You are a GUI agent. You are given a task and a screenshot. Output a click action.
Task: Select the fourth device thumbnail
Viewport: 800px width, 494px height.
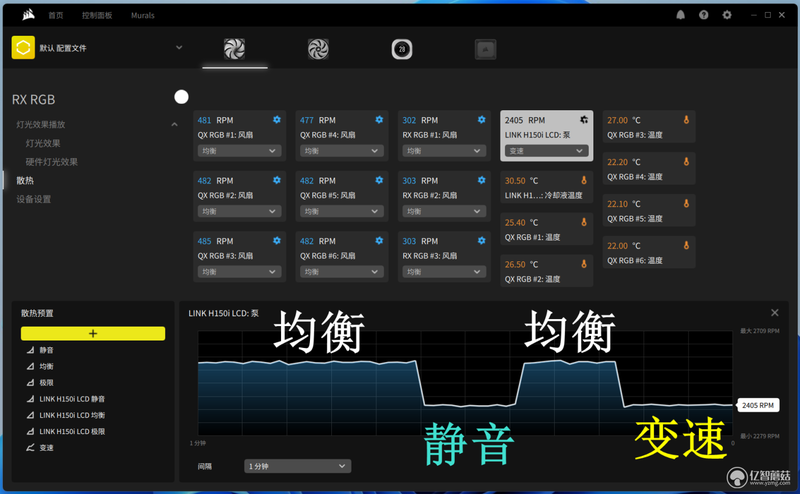[485, 49]
